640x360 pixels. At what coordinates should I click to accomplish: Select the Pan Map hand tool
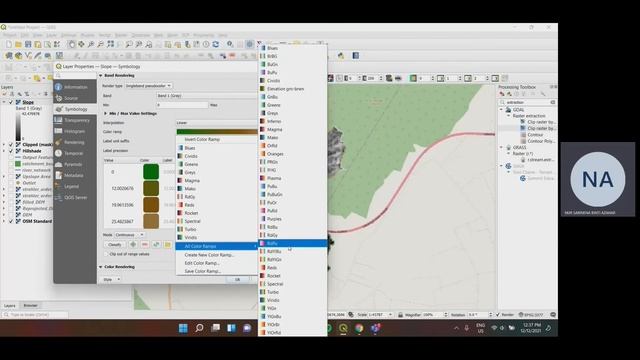(71, 44)
